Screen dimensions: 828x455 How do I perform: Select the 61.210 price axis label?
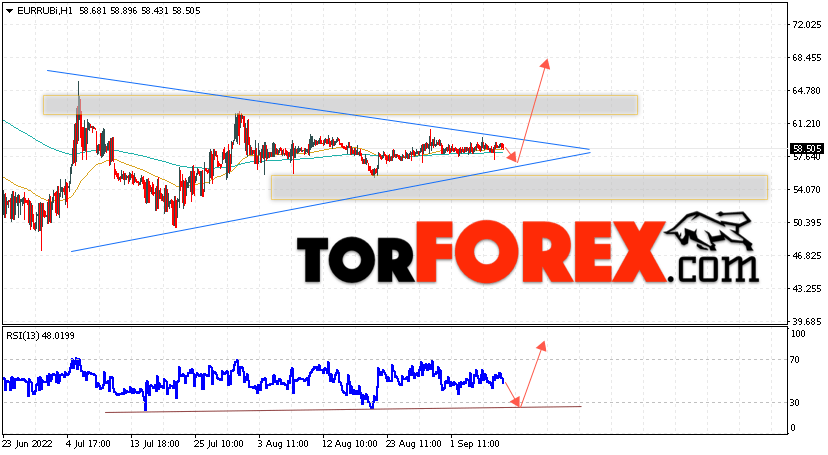pyautogui.click(x=807, y=124)
